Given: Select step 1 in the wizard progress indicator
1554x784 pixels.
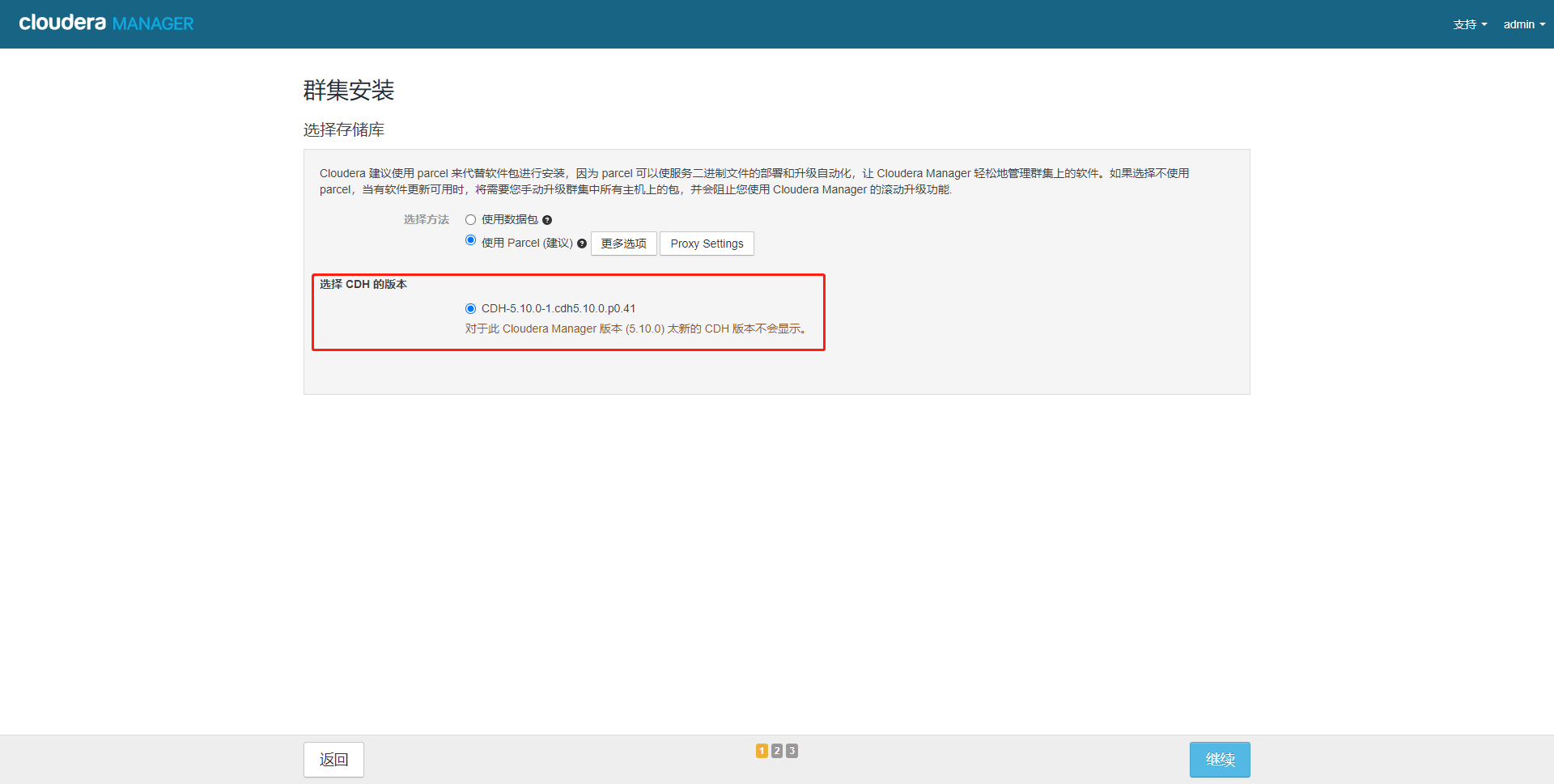Looking at the screenshot, I should tap(762, 751).
